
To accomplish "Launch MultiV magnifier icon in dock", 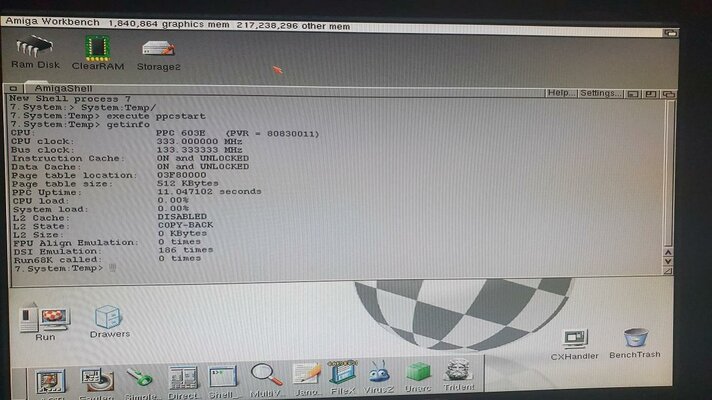I will click(x=266, y=378).
